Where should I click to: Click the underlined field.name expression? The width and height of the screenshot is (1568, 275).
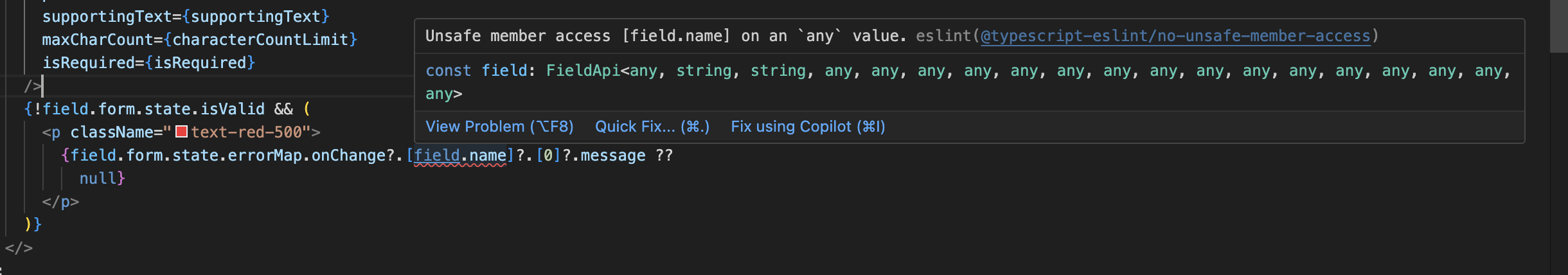click(x=460, y=155)
